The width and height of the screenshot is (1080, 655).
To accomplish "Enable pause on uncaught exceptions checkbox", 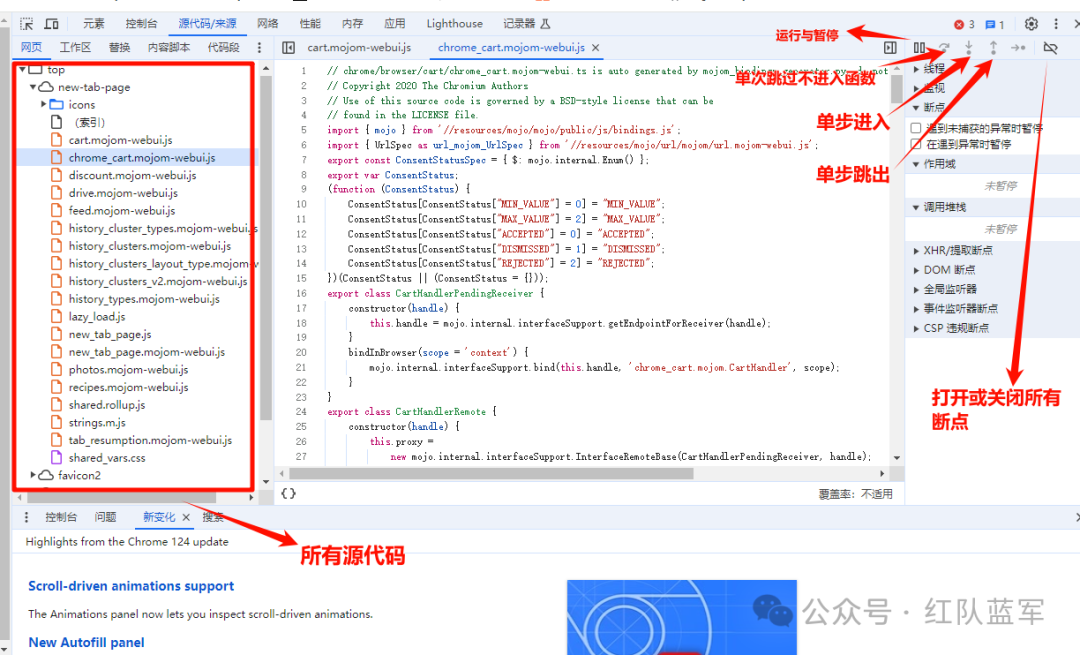I will point(916,129).
